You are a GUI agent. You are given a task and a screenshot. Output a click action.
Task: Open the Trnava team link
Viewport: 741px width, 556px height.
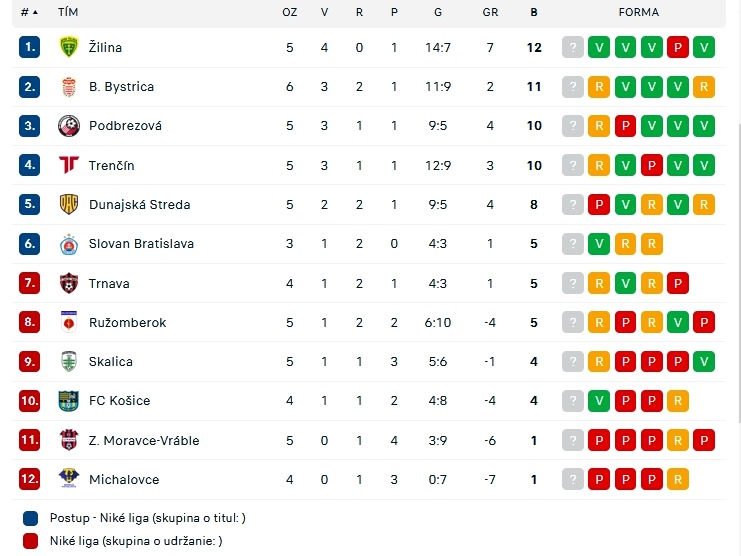click(109, 283)
